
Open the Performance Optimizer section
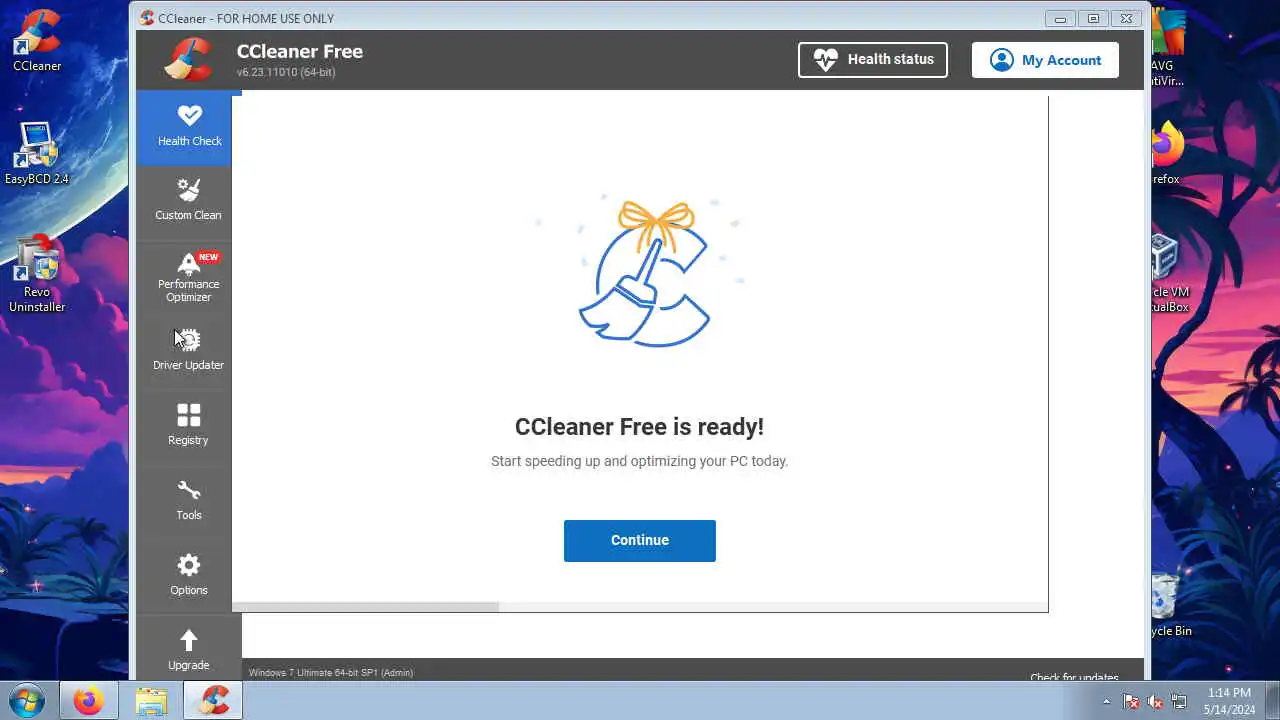pyautogui.click(x=188, y=277)
